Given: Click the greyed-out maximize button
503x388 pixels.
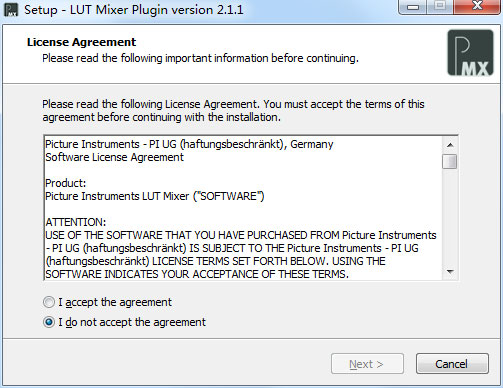Looking at the screenshot, I should coord(440,7).
